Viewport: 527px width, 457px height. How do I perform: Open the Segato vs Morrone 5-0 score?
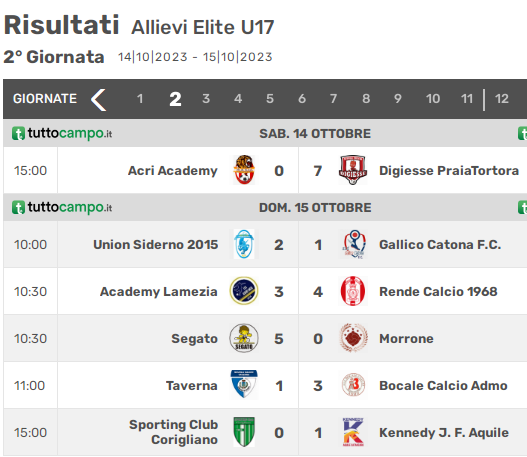pyautogui.click(x=298, y=338)
